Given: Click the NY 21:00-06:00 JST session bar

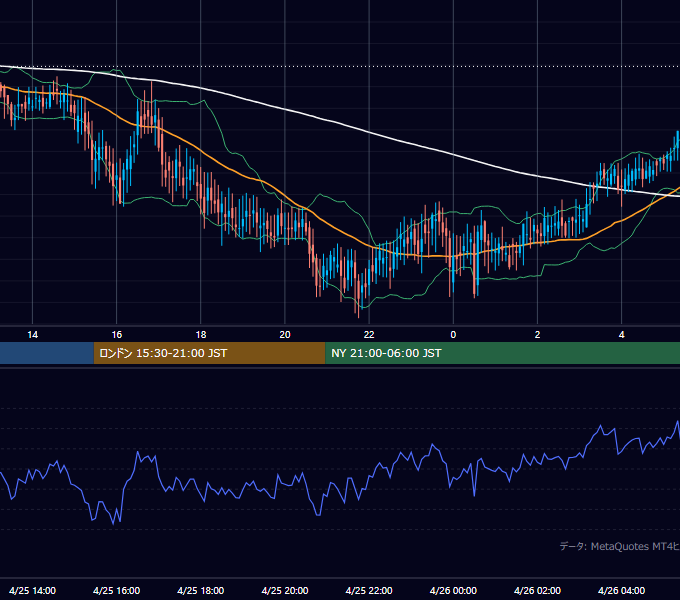Looking at the screenshot, I should (x=503, y=353).
